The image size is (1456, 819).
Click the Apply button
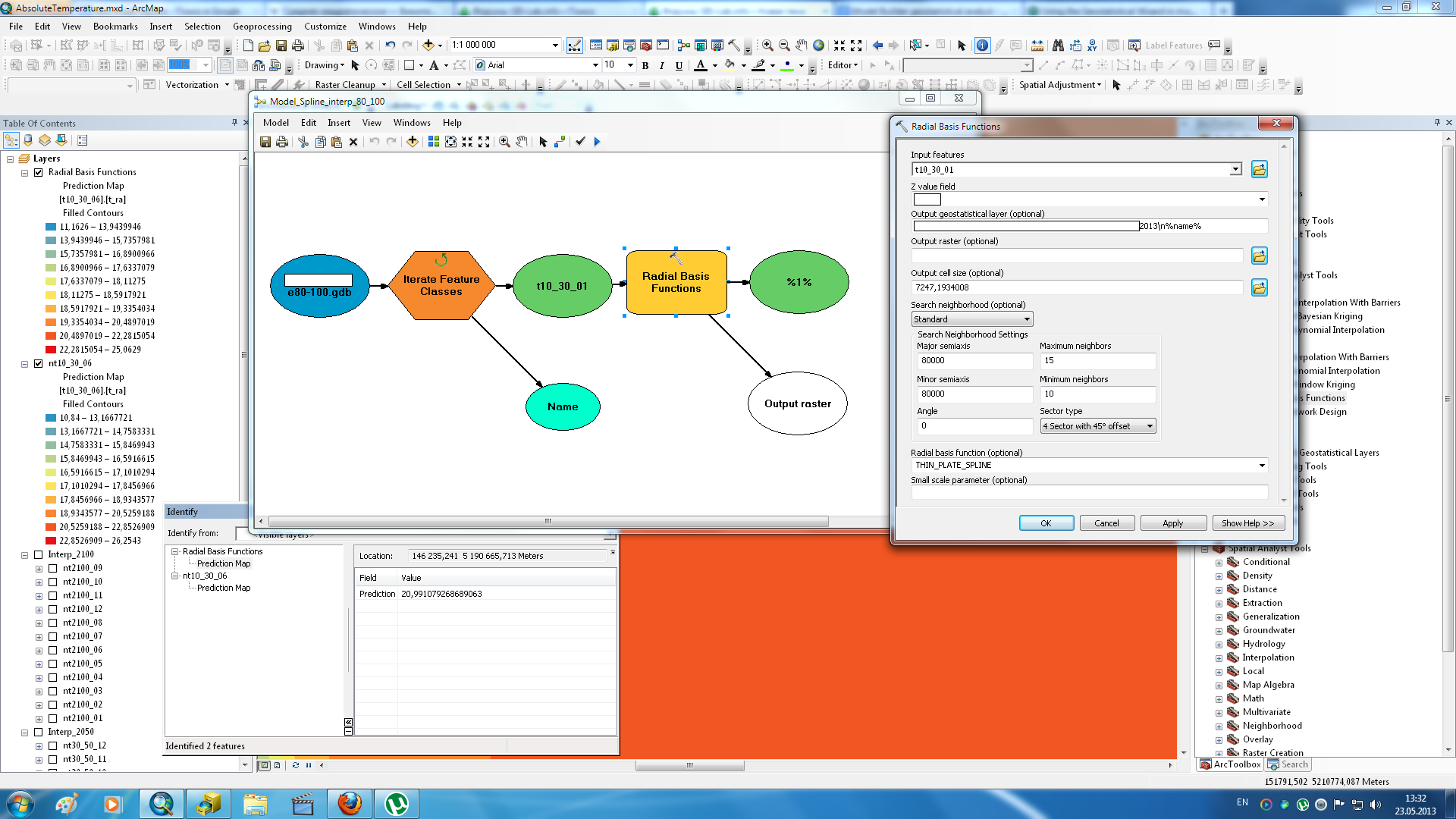click(x=1172, y=523)
